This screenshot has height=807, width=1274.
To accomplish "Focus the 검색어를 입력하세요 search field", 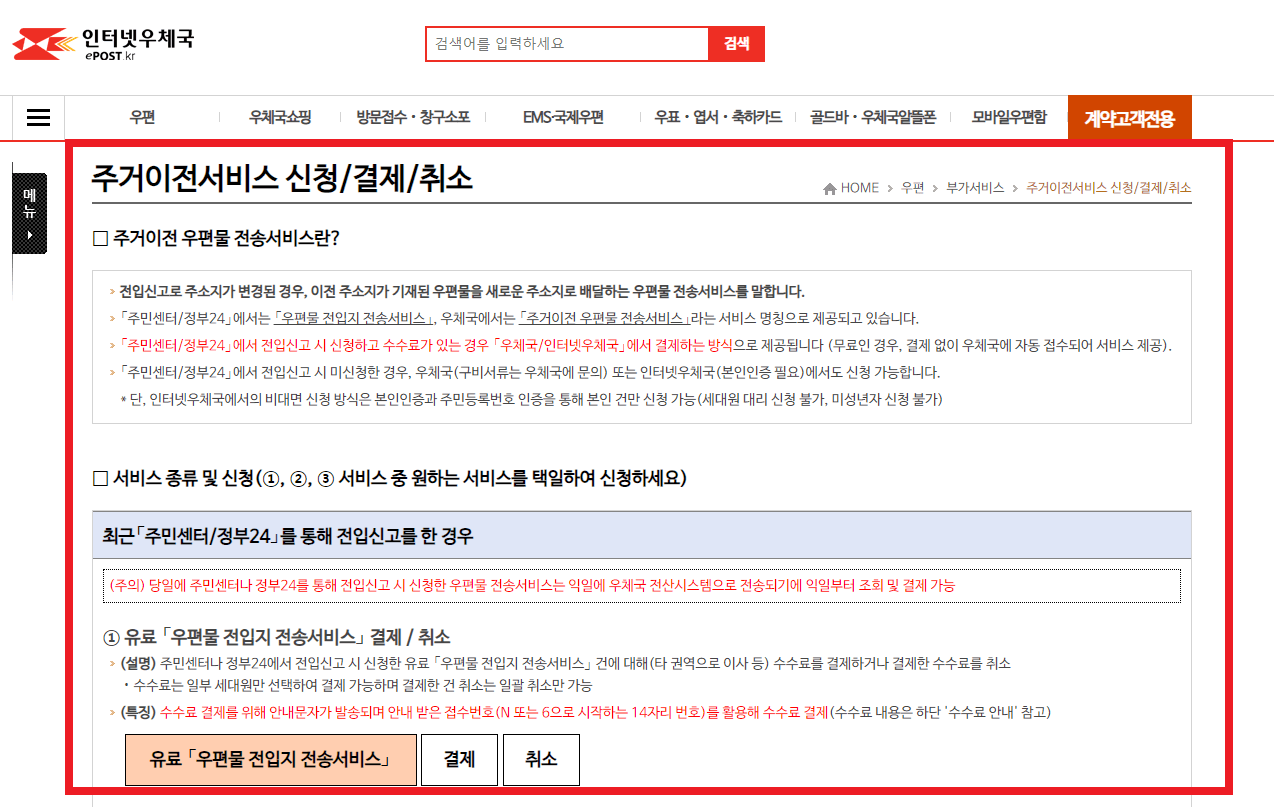I will (567, 44).
